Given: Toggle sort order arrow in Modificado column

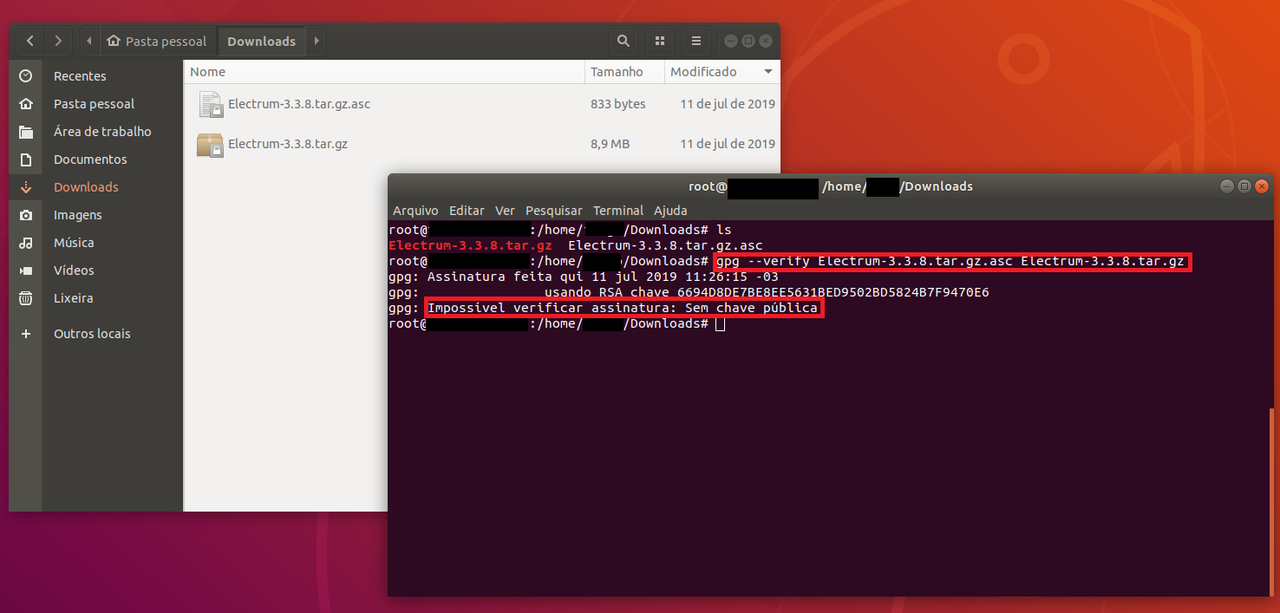Looking at the screenshot, I should coord(768,72).
